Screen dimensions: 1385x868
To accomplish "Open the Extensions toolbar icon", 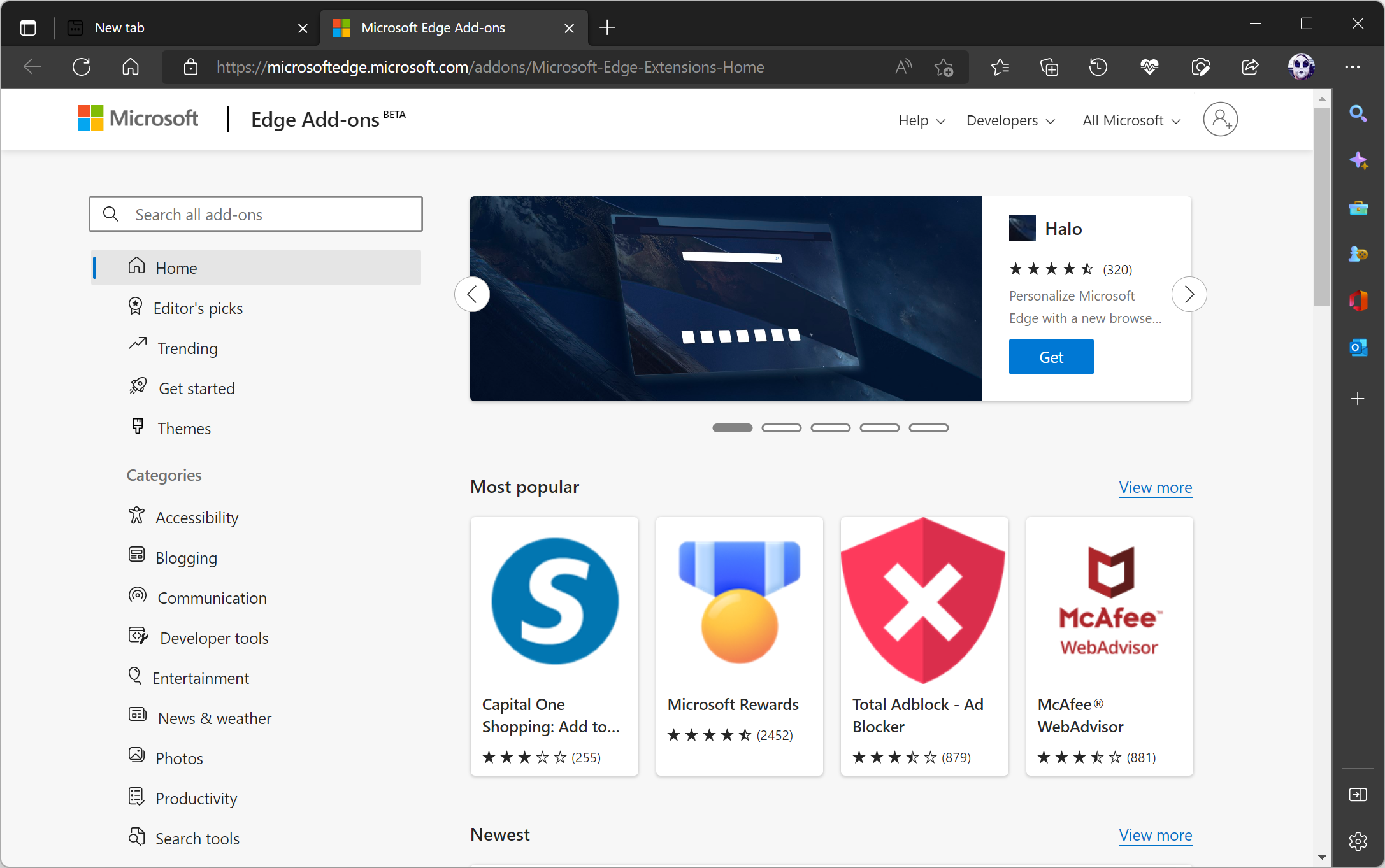I will 1200,67.
